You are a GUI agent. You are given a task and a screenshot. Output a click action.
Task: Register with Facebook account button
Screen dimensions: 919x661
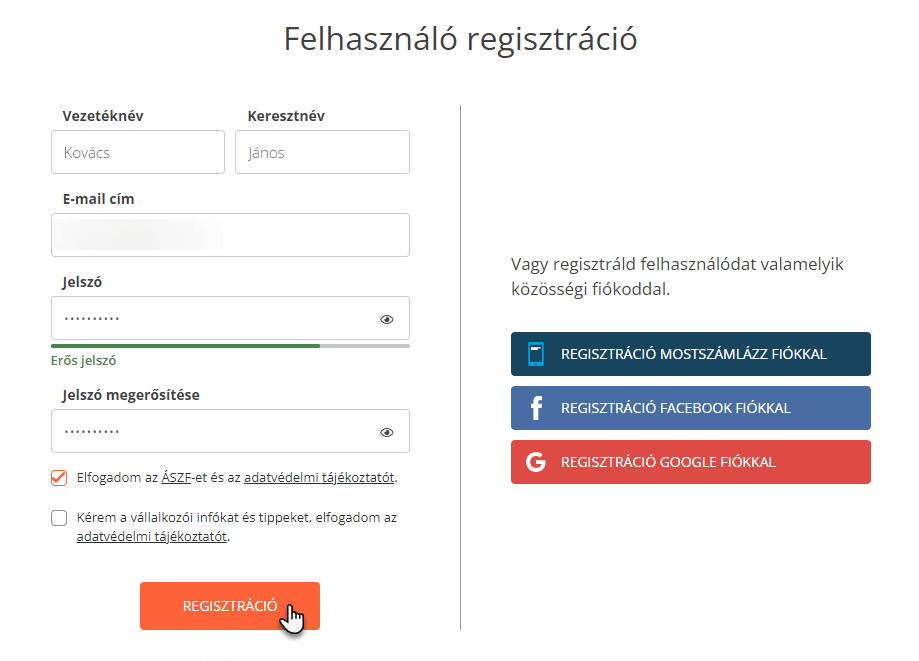click(690, 408)
